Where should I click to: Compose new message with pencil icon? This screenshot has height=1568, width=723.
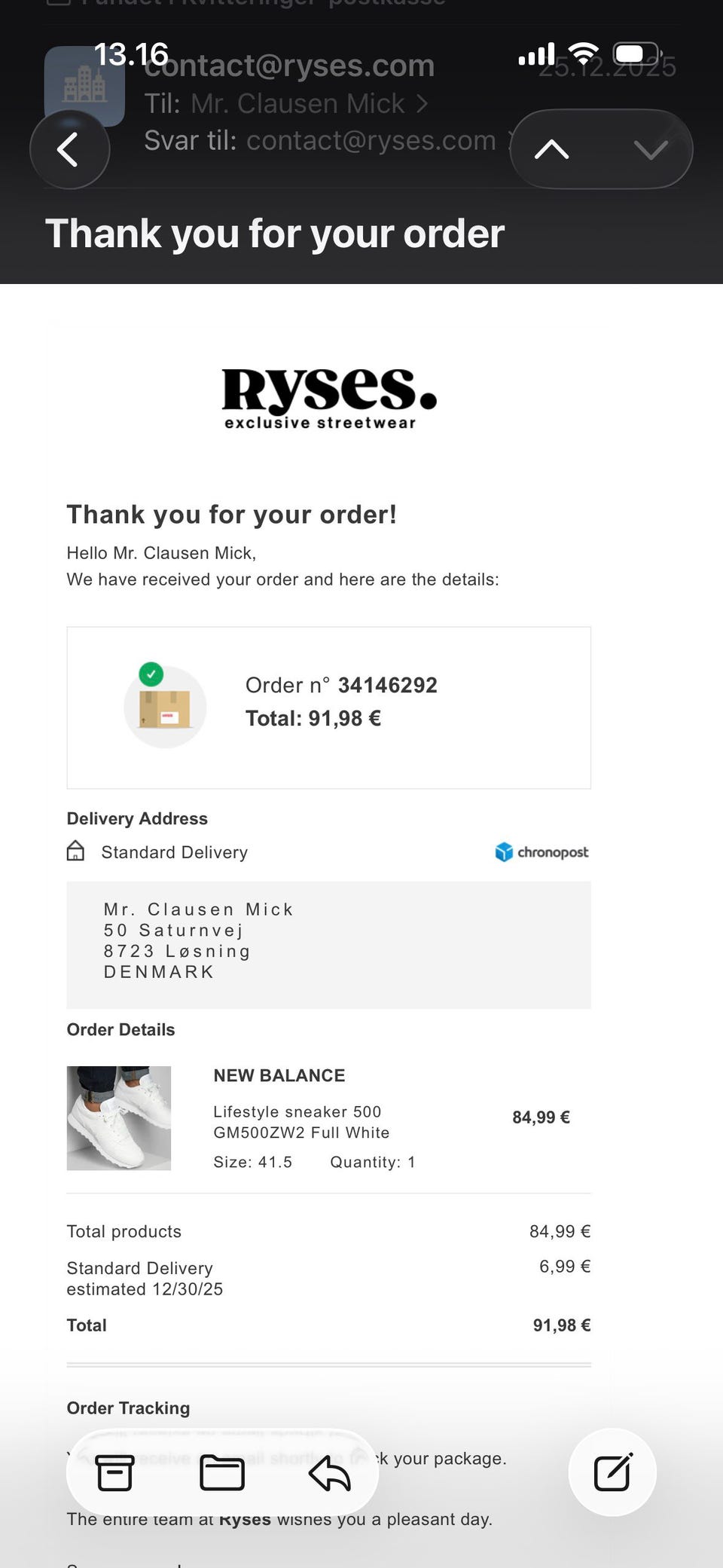[612, 1472]
